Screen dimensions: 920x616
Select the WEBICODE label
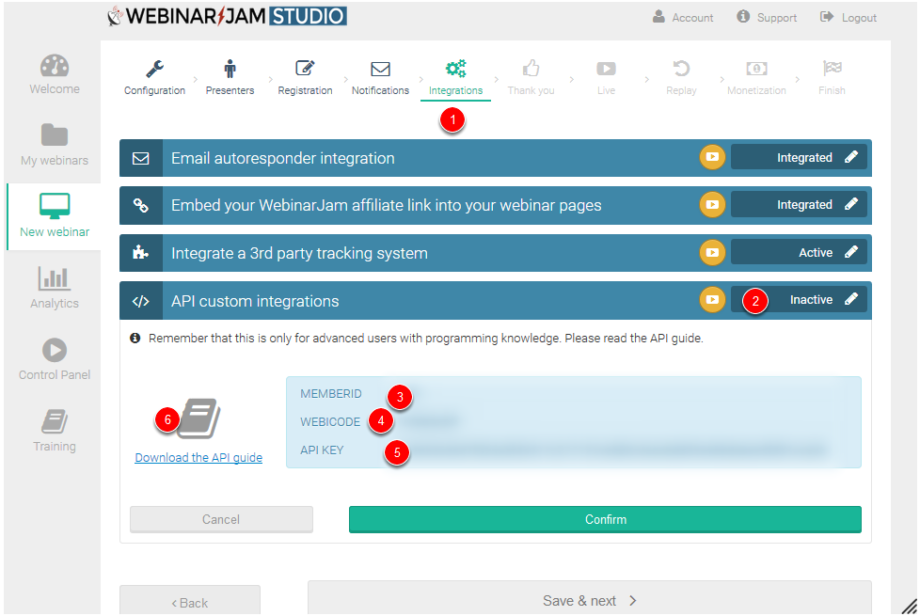(330, 422)
